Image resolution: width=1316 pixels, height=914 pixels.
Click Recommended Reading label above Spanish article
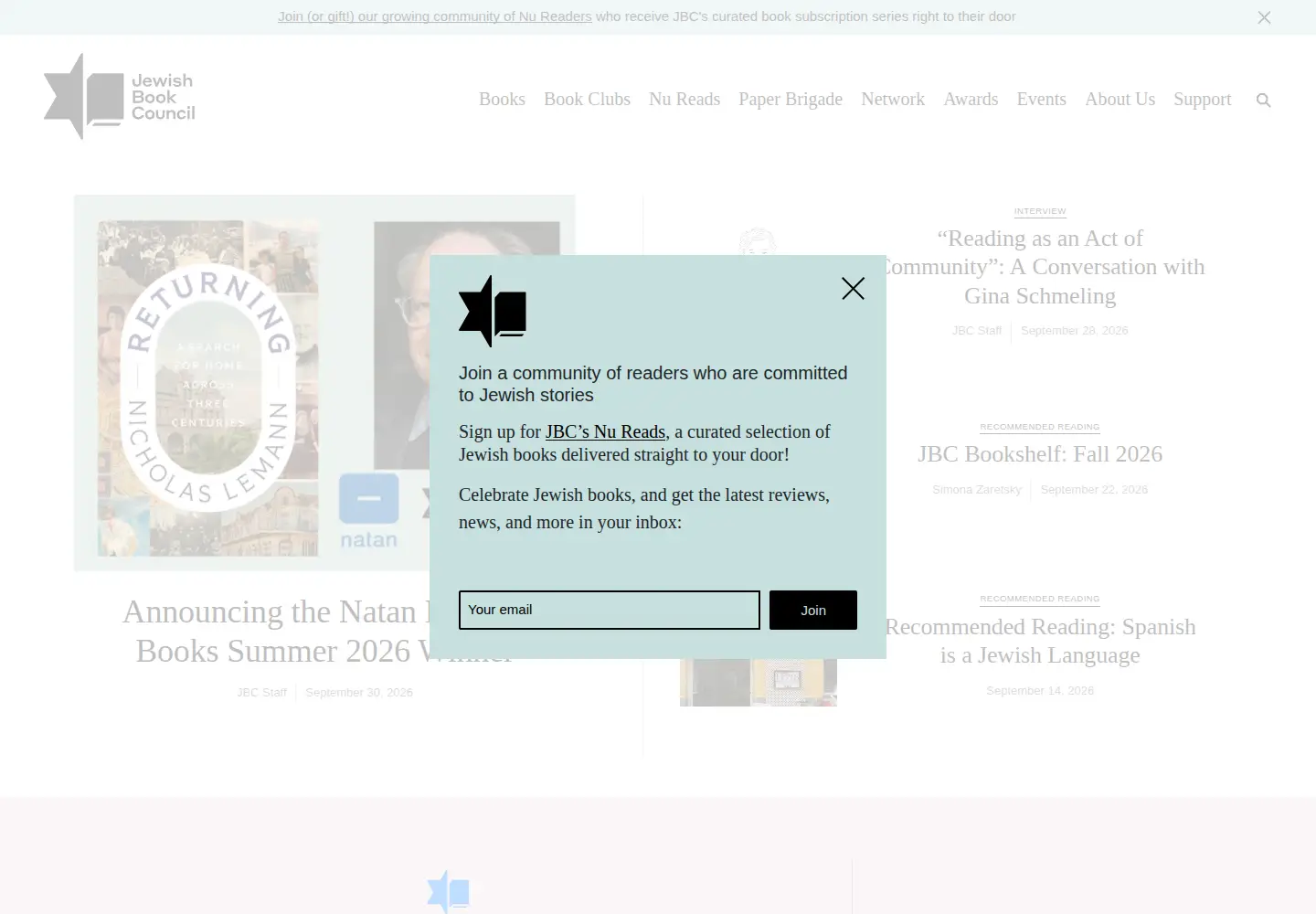pos(1040,599)
